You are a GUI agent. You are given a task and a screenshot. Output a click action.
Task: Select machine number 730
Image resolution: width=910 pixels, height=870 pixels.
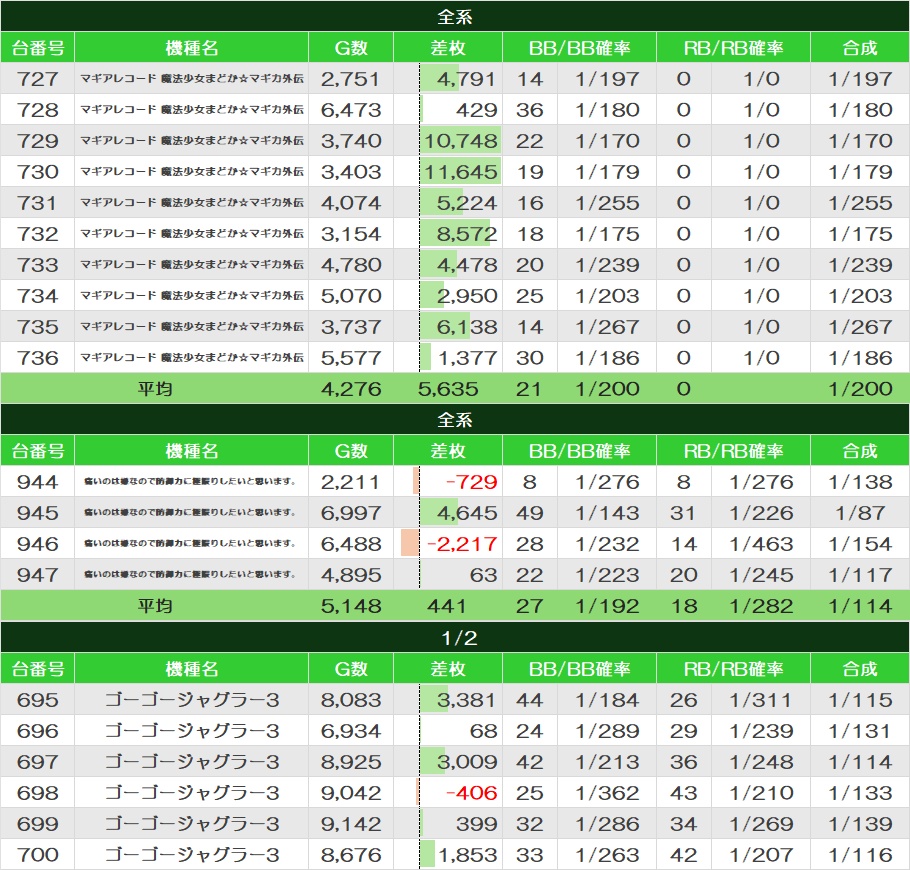tap(38, 172)
